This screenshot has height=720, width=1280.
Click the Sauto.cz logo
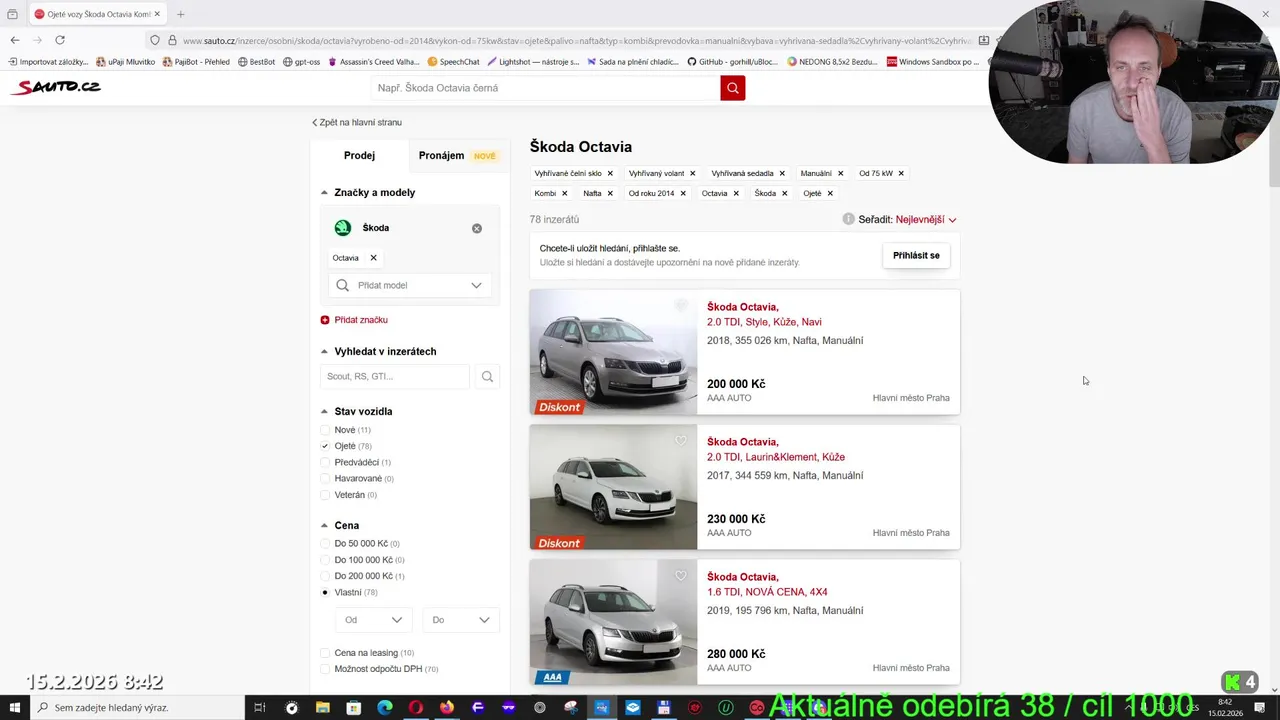pos(56,87)
